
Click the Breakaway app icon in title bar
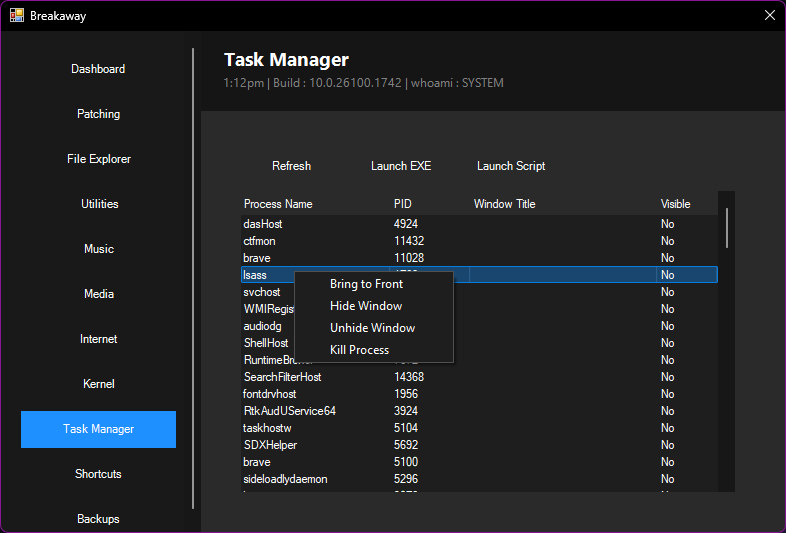tap(17, 15)
